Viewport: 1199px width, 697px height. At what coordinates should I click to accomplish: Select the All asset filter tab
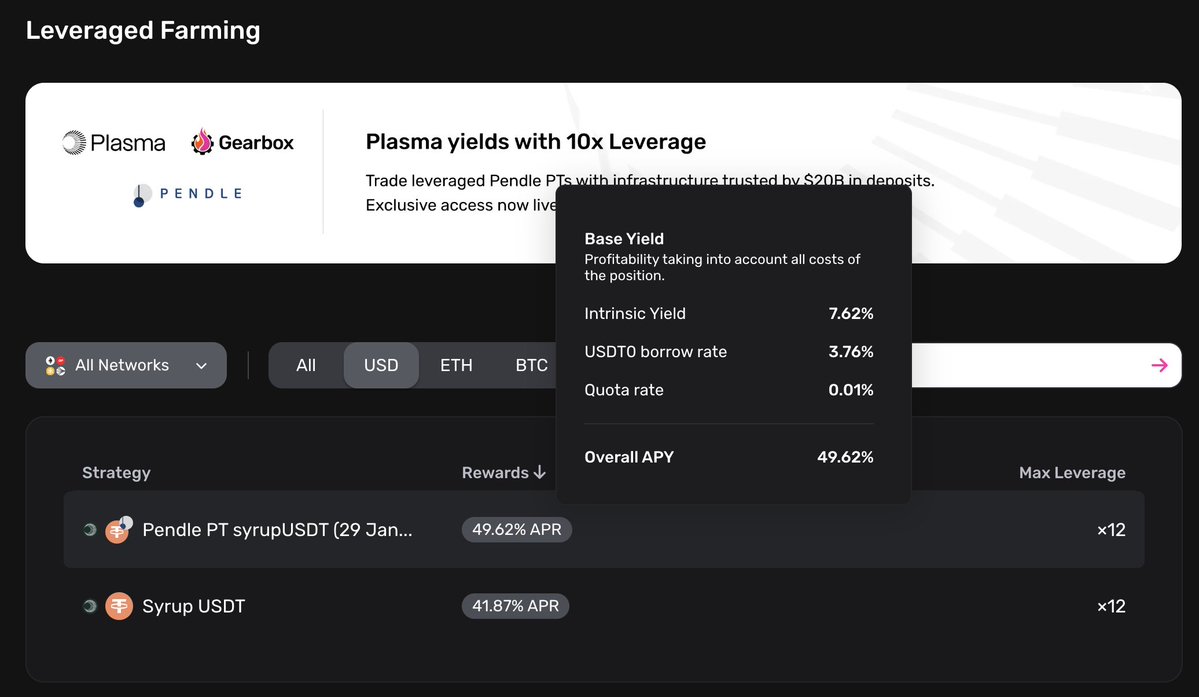[306, 366]
